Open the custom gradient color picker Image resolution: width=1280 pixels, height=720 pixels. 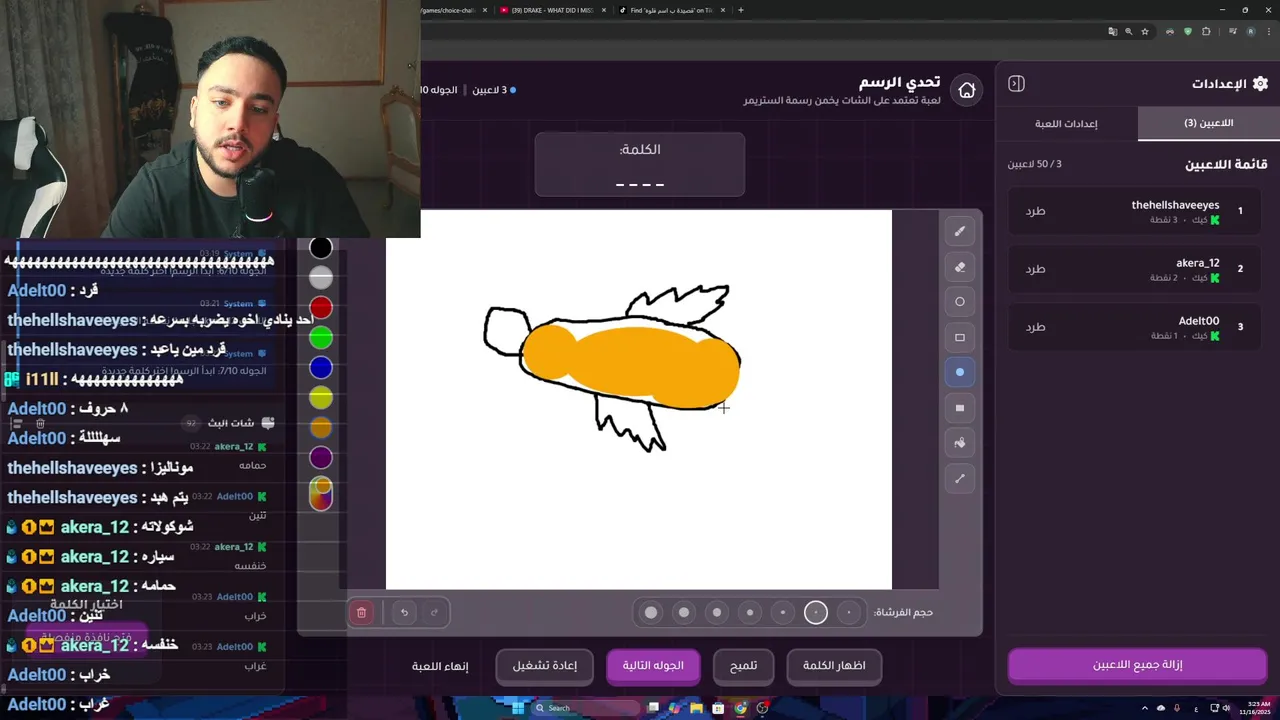[x=321, y=493]
